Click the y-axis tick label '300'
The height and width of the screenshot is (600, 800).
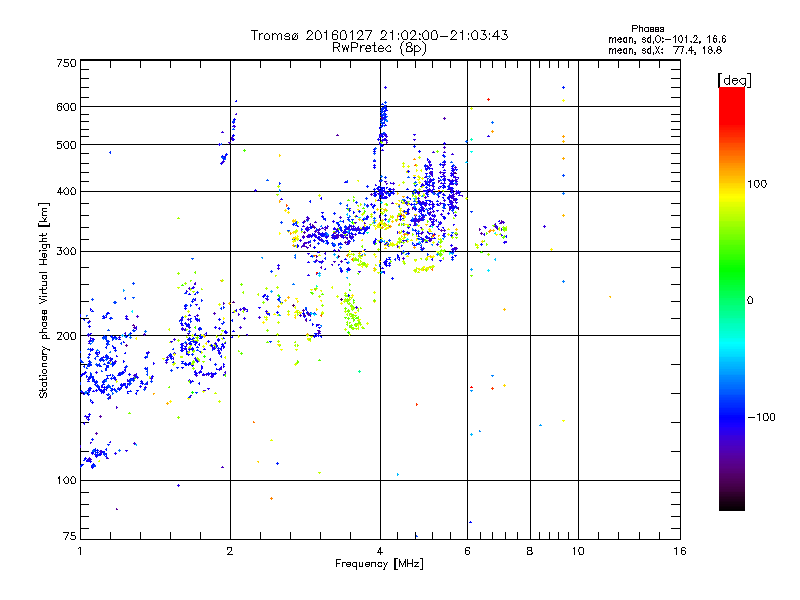pyautogui.click(x=66, y=252)
